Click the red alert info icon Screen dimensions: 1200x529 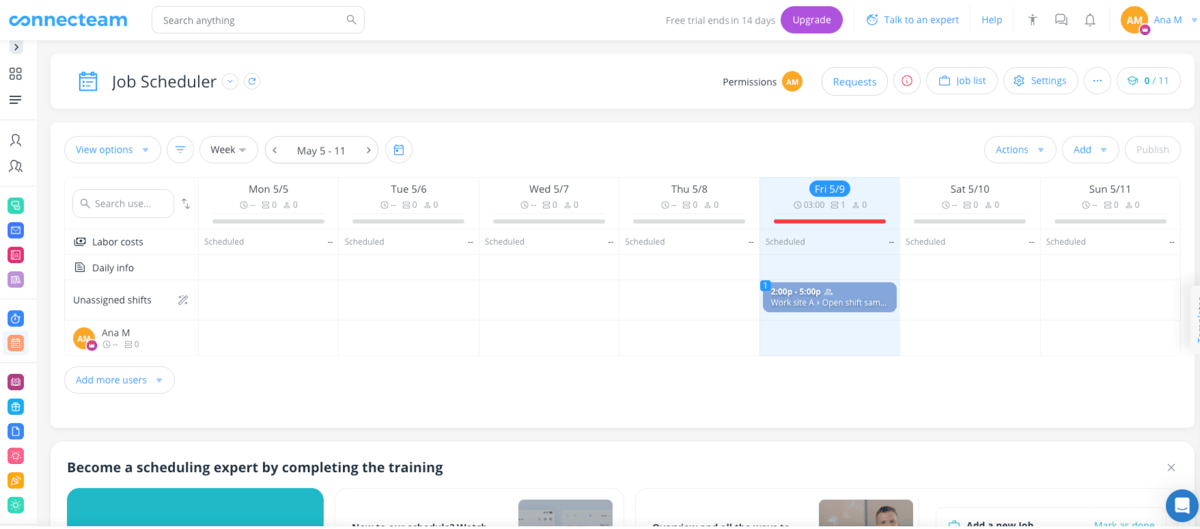[907, 81]
